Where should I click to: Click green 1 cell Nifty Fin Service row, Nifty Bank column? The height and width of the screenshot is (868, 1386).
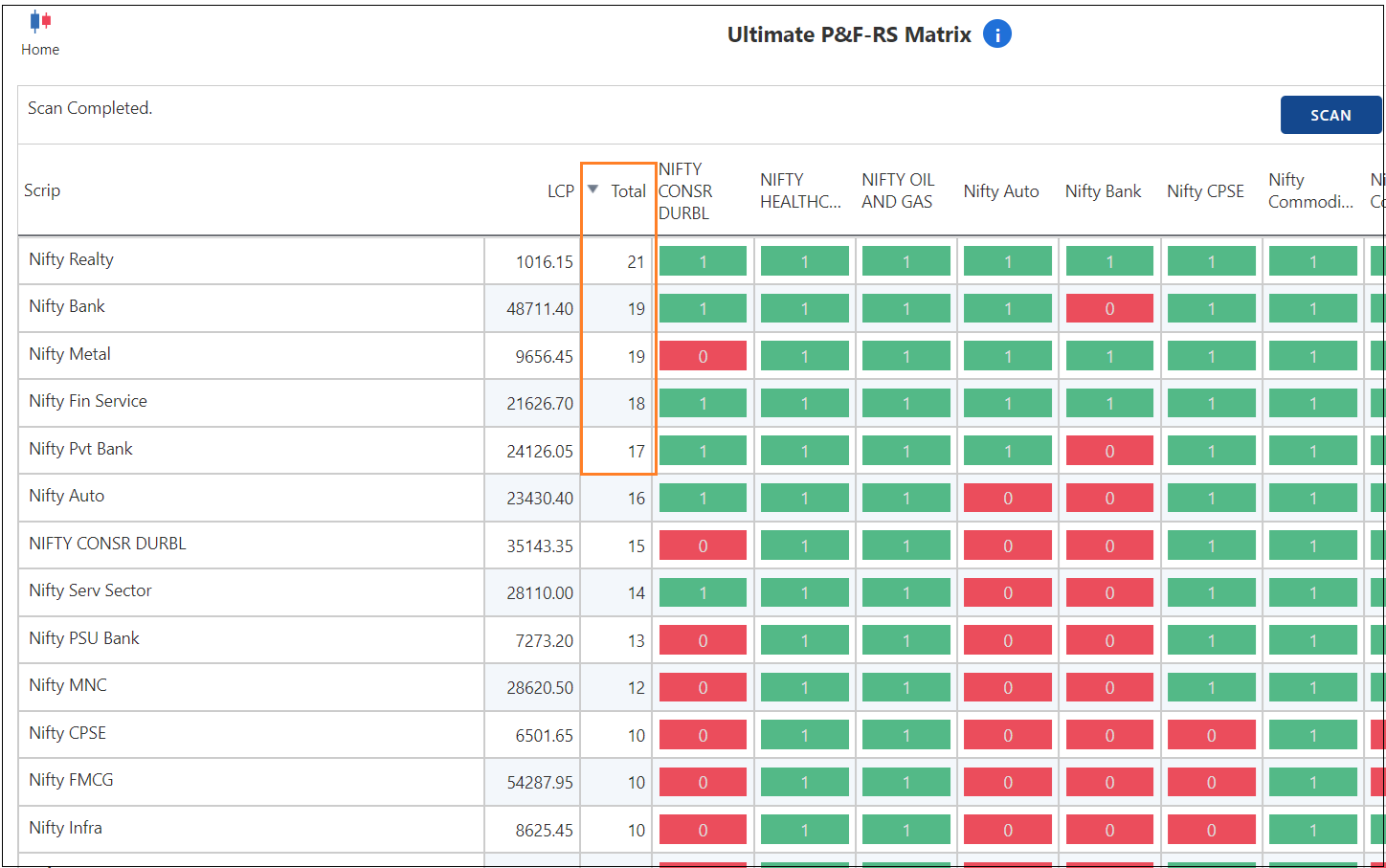coord(1109,403)
